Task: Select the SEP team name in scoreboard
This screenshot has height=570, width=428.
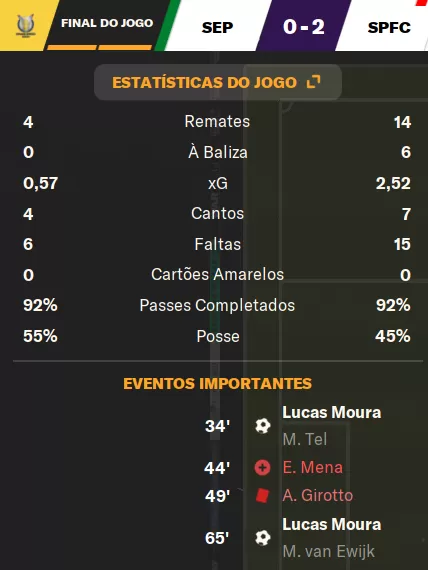Action: tap(217, 28)
